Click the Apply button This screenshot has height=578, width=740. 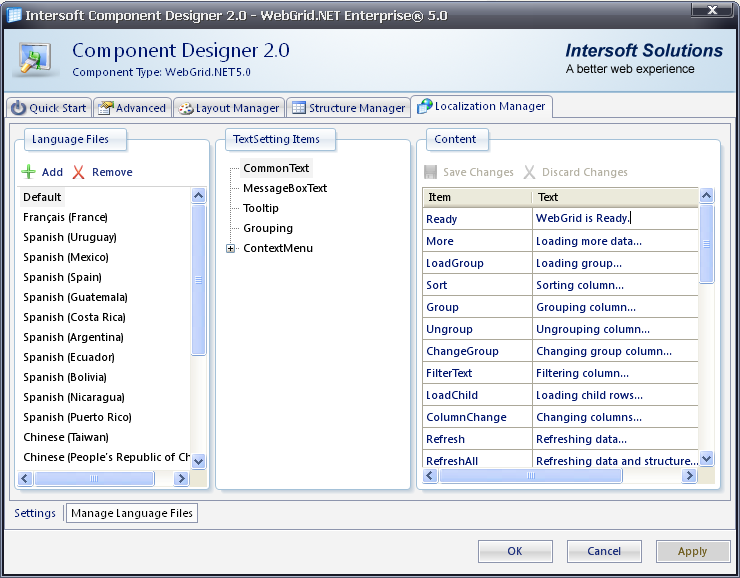point(693,551)
